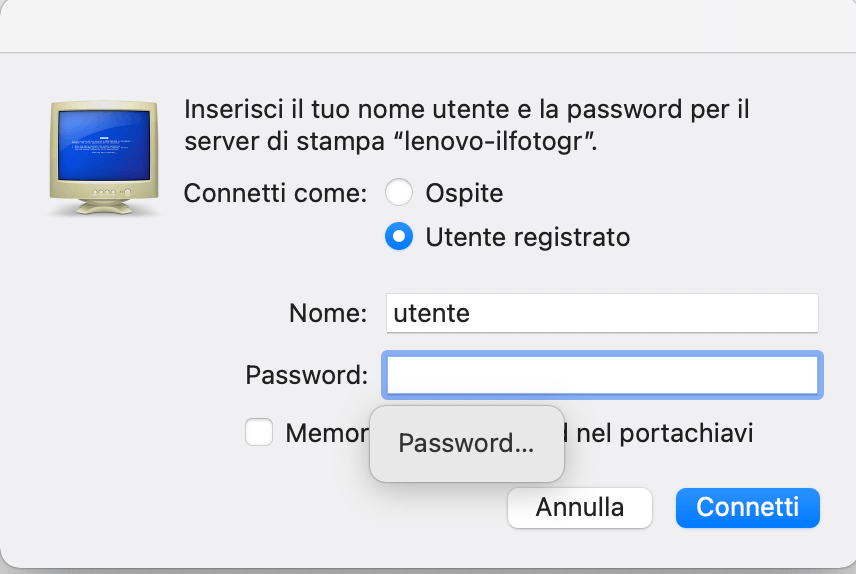Screen dimensions: 856x574
Task: Click the beige stand of the monitor icon
Action: click(103, 205)
